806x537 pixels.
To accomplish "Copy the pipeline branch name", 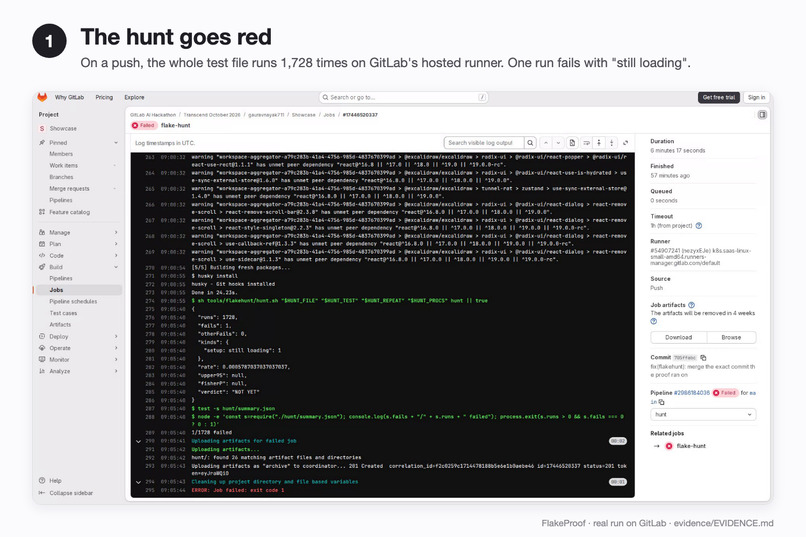I will click(661, 402).
